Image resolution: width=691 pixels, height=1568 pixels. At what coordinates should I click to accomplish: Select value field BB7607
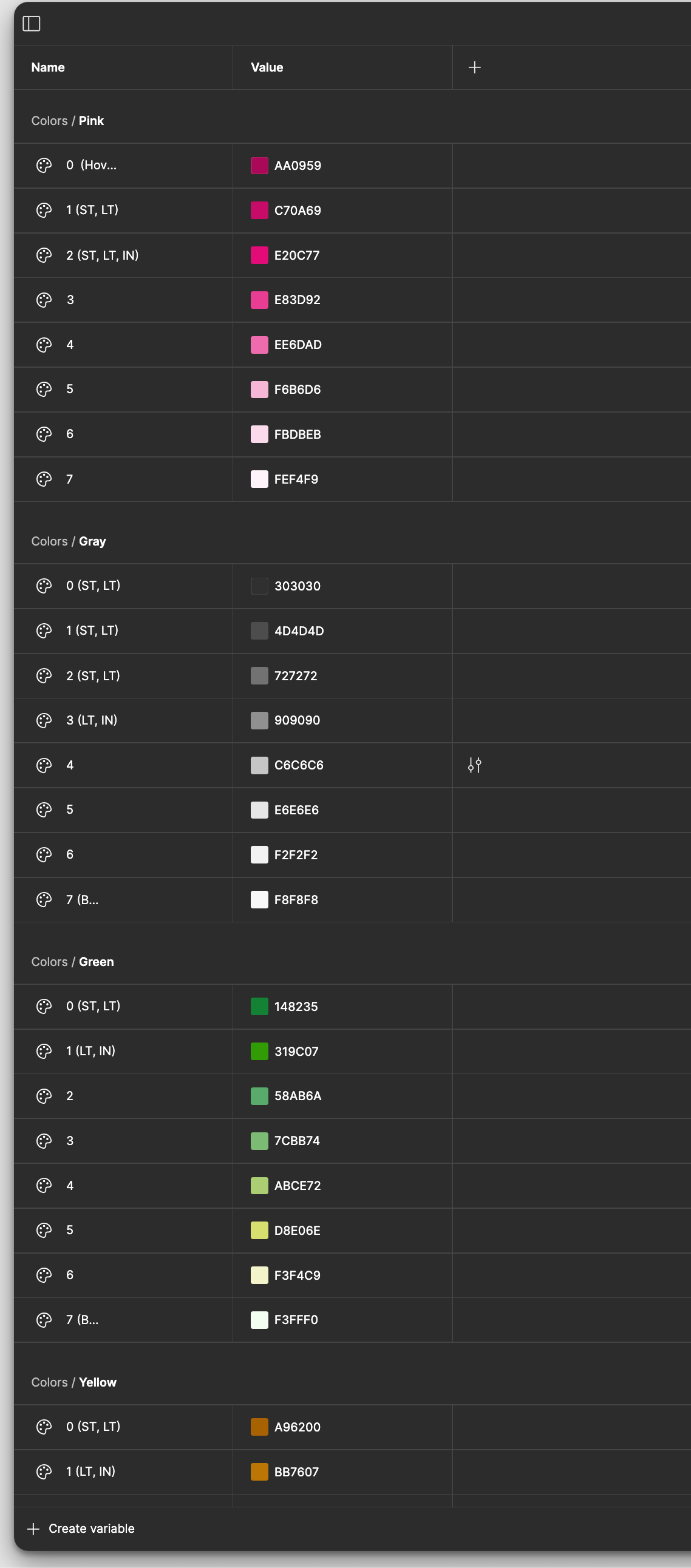(x=342, y=1472)
